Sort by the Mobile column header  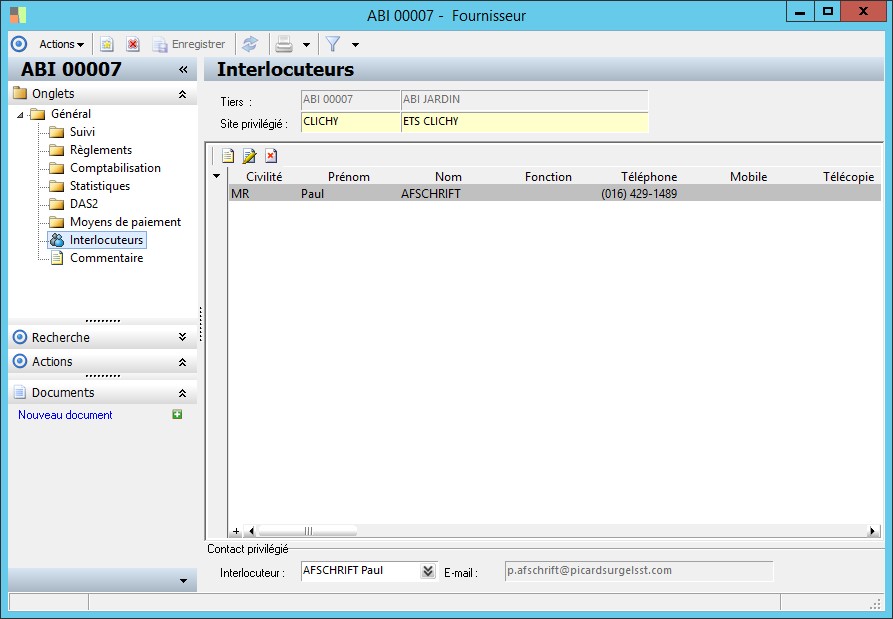pos(748,177)
